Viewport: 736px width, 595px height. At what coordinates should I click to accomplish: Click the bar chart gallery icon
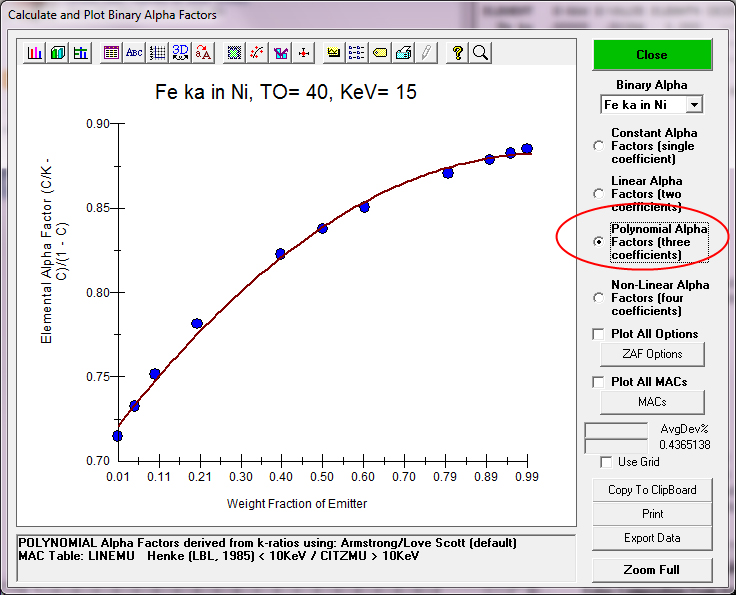(35, 53)
